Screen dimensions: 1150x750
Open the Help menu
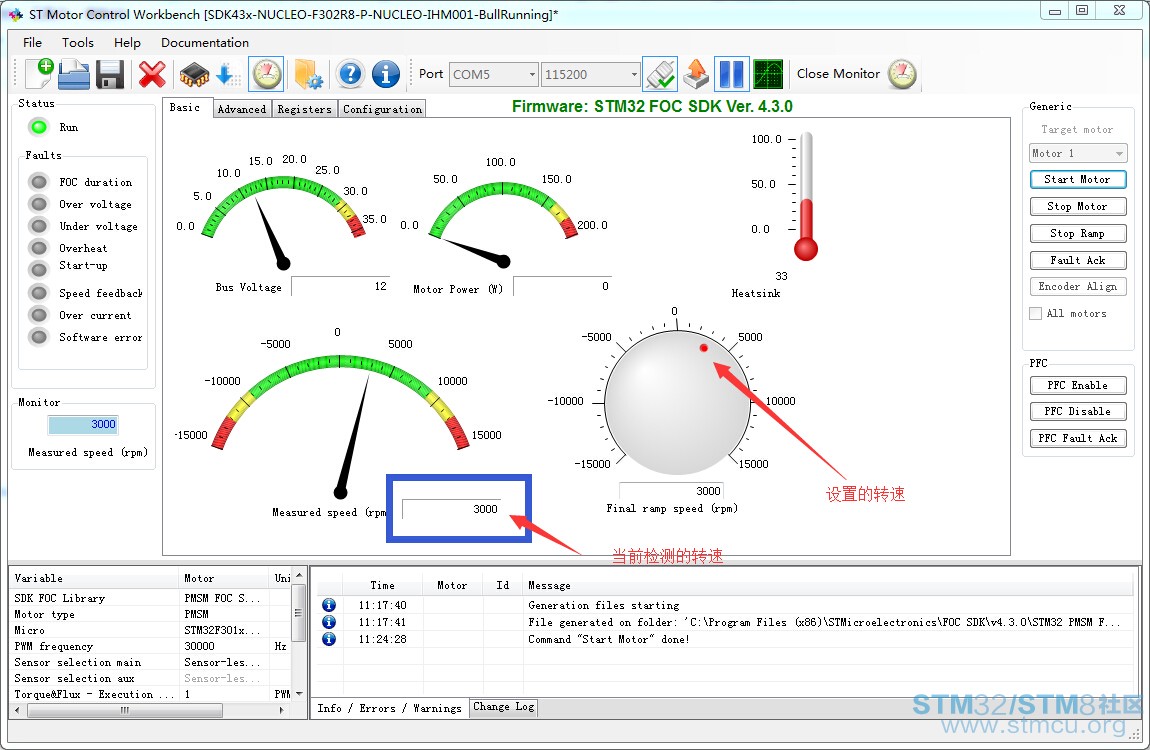point(127,43)
